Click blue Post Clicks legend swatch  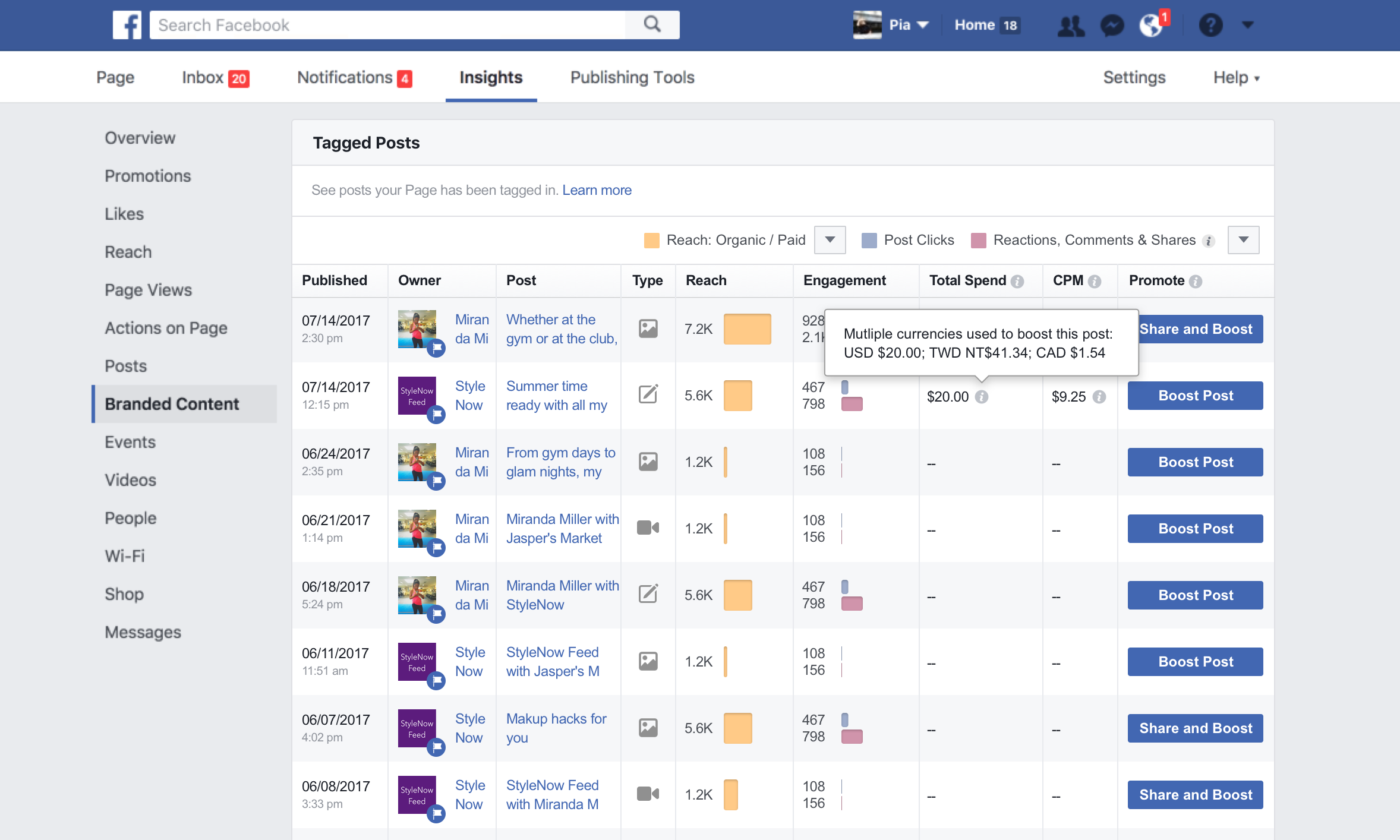(x=869, y=241)
